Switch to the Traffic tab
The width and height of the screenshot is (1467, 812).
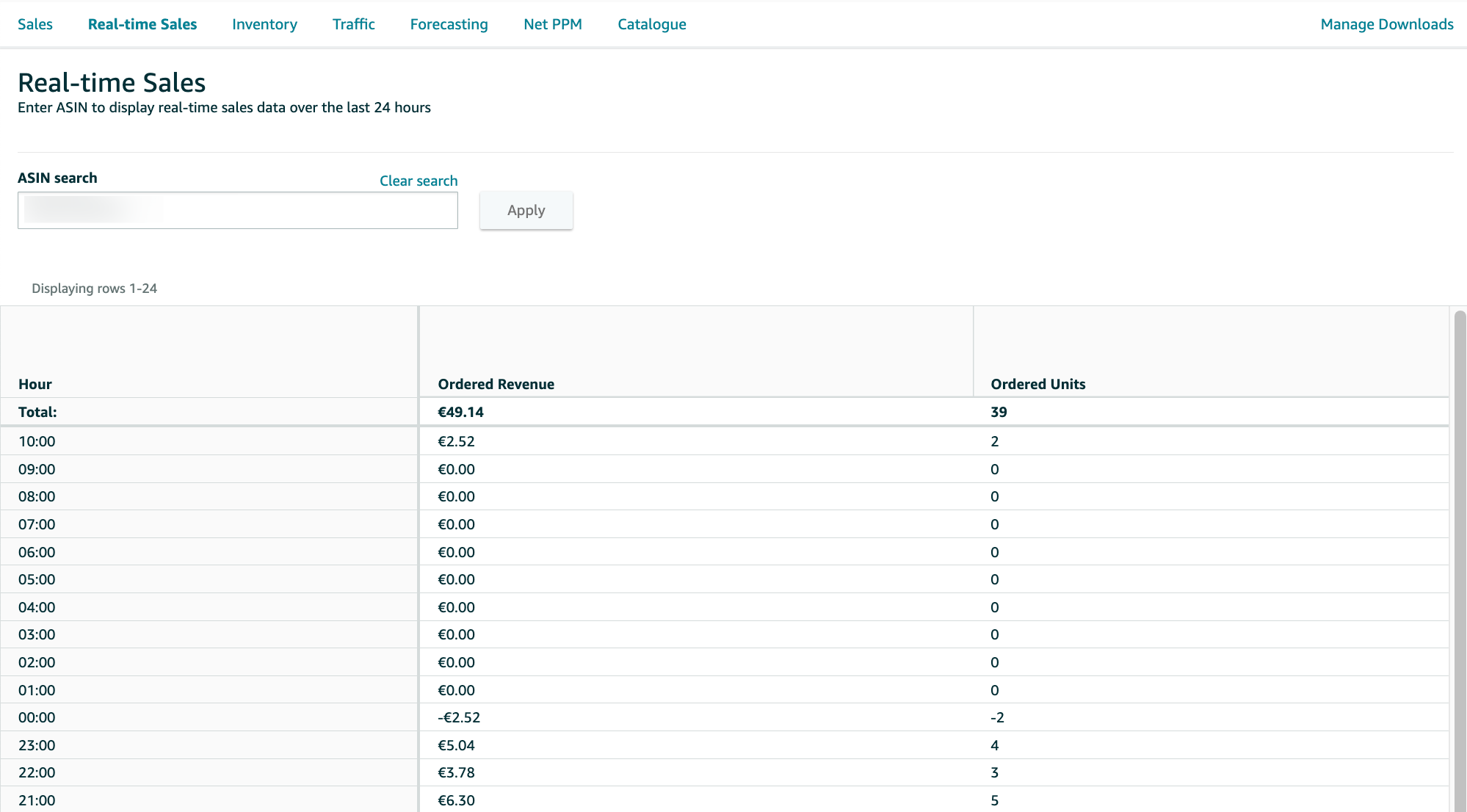tap(353, 24)
